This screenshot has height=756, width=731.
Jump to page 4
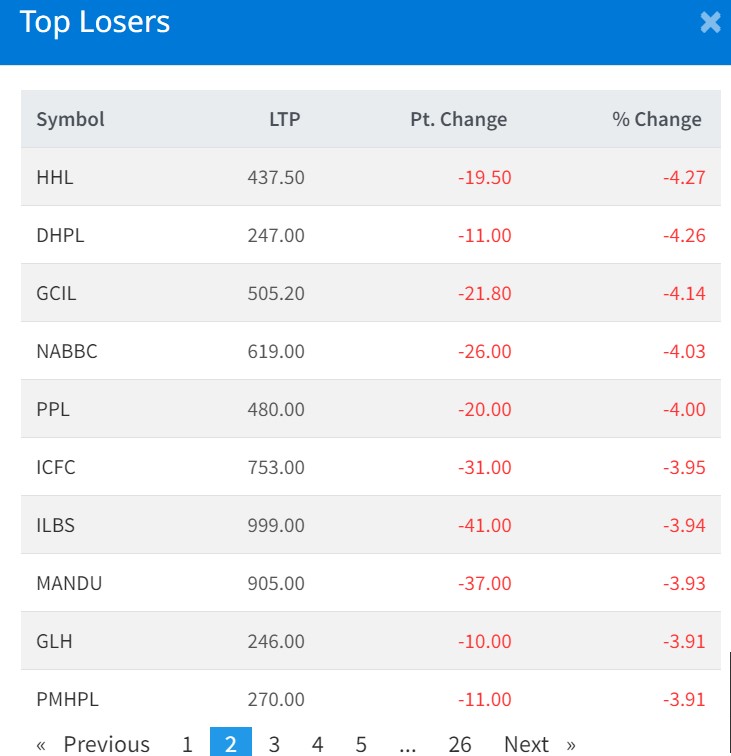point(317,744)
